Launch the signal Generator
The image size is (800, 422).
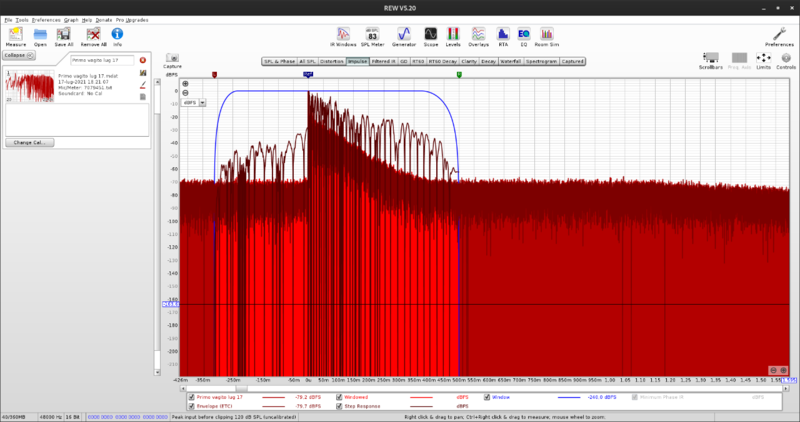point(404,35)
